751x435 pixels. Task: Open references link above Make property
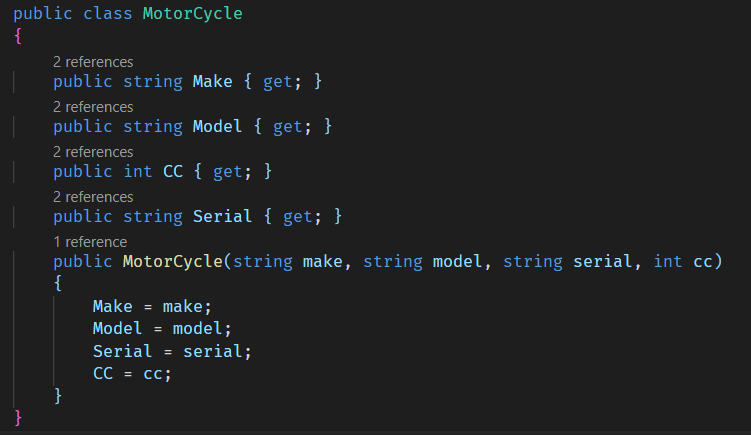click(x=93, y=62)
